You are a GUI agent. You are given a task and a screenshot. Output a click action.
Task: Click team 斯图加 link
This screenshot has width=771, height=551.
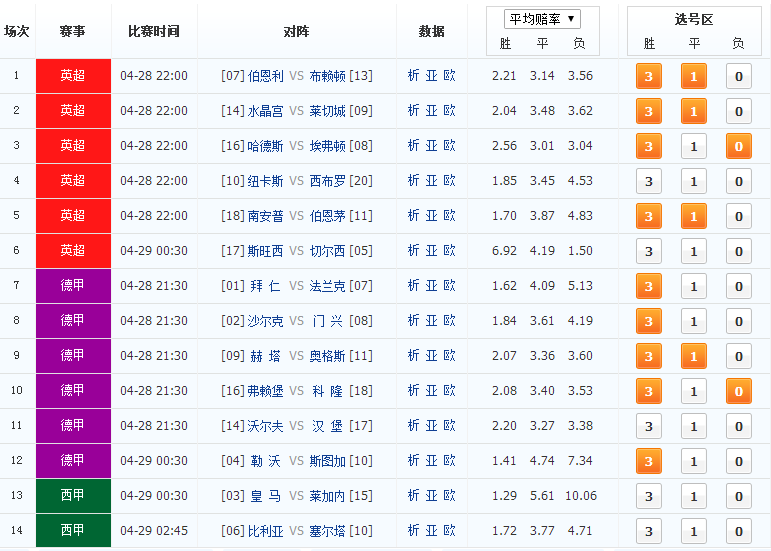[x=327, y=461]
